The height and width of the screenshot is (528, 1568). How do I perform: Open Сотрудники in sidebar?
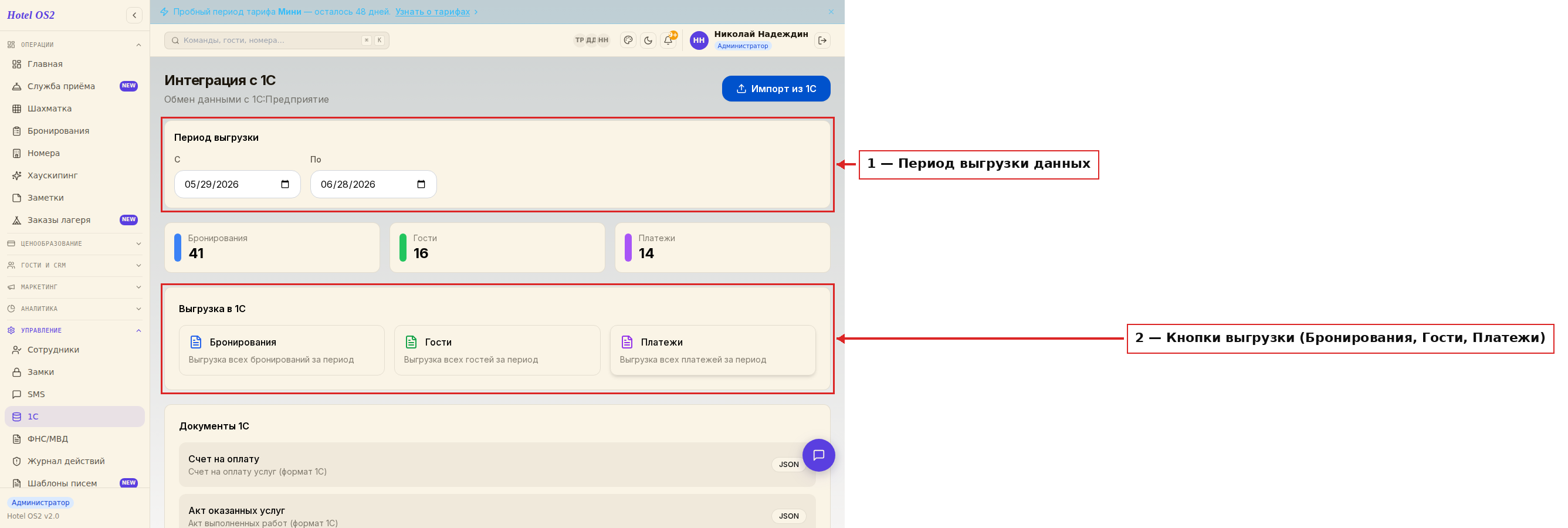click(74, 350)
